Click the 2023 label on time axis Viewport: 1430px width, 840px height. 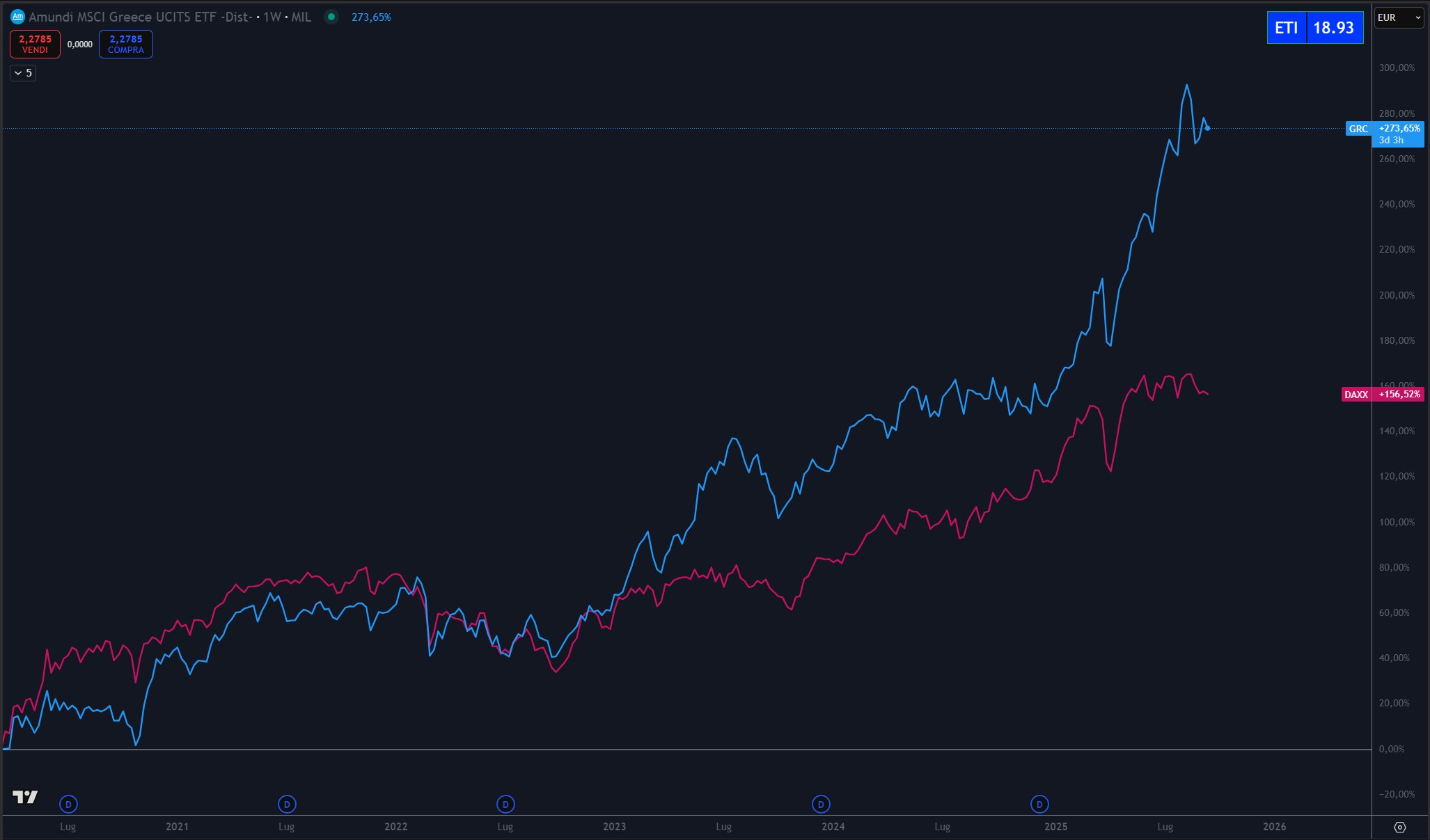614,827
